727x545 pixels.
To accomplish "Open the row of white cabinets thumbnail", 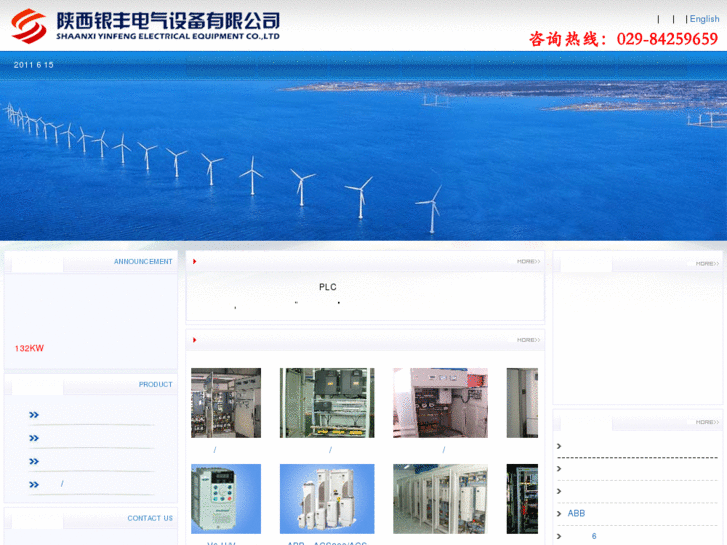I will pos(440,499).
